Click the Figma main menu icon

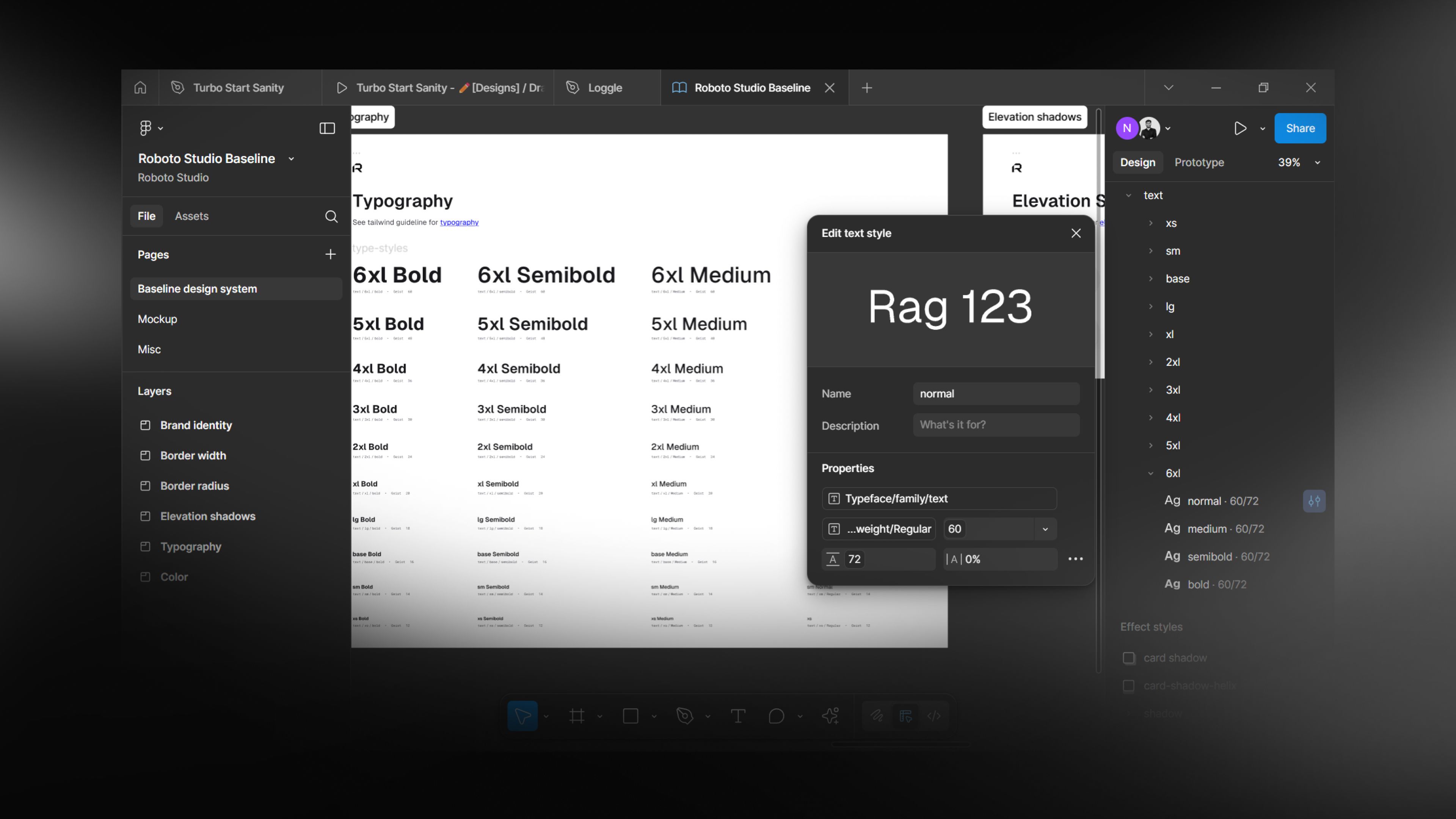146,128
